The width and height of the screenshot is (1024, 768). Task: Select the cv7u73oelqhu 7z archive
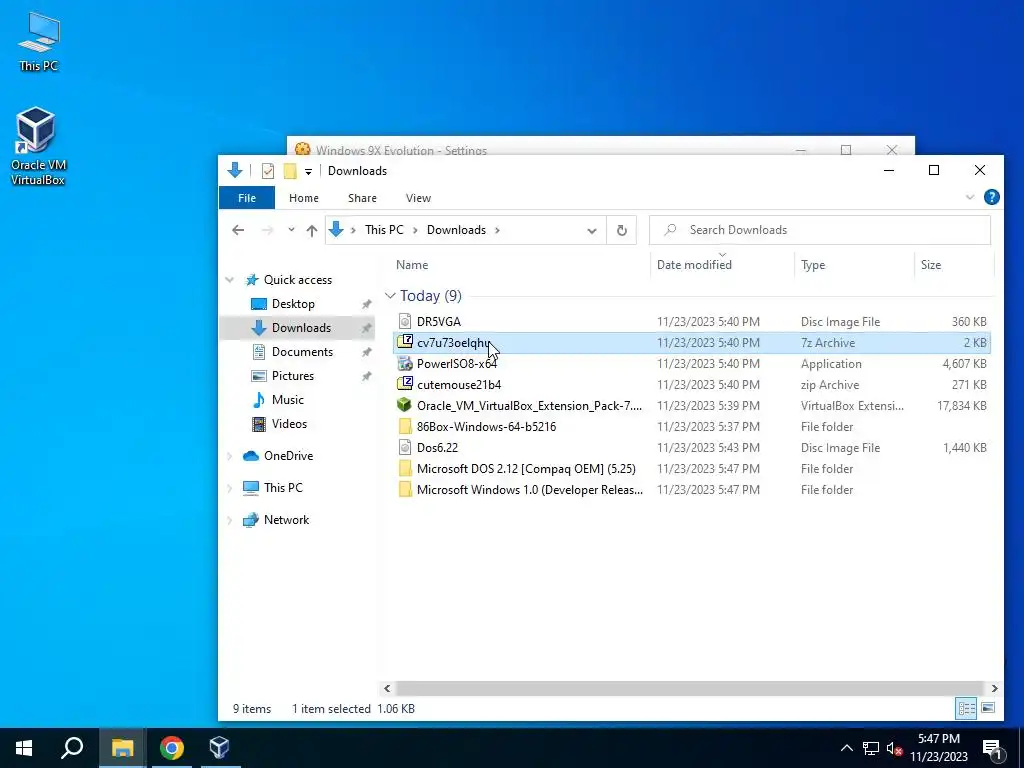692,342
